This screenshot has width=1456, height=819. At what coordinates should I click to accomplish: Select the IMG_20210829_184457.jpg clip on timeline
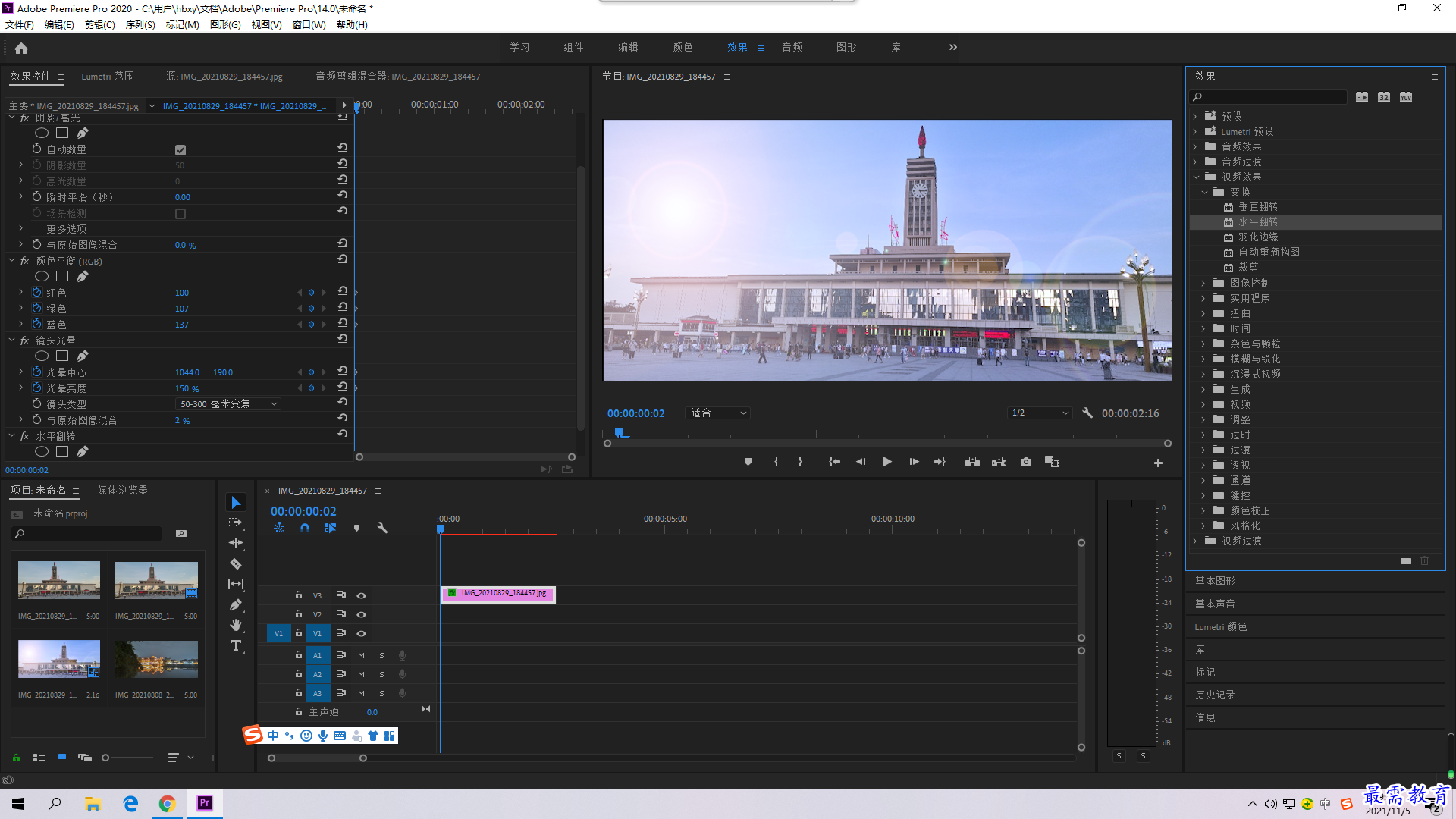click(498, 594)
